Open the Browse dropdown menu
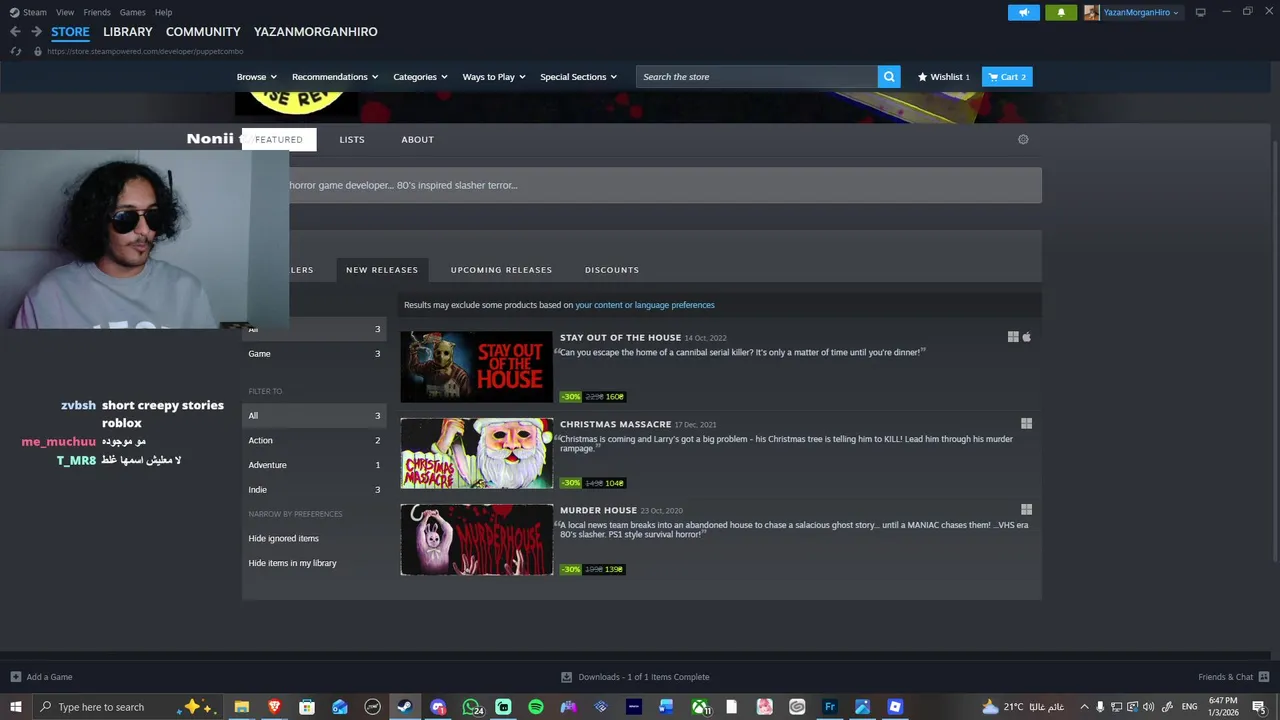 pos(257,77)
